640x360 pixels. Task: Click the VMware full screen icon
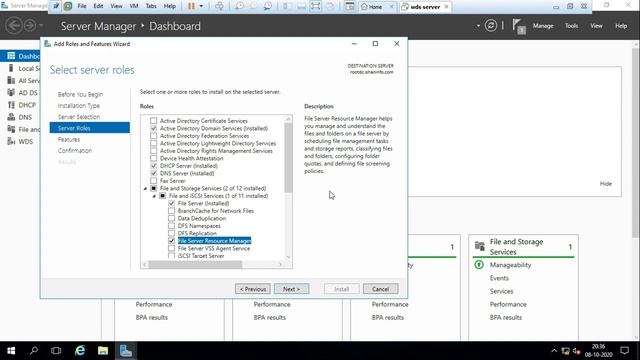[316, 6]
